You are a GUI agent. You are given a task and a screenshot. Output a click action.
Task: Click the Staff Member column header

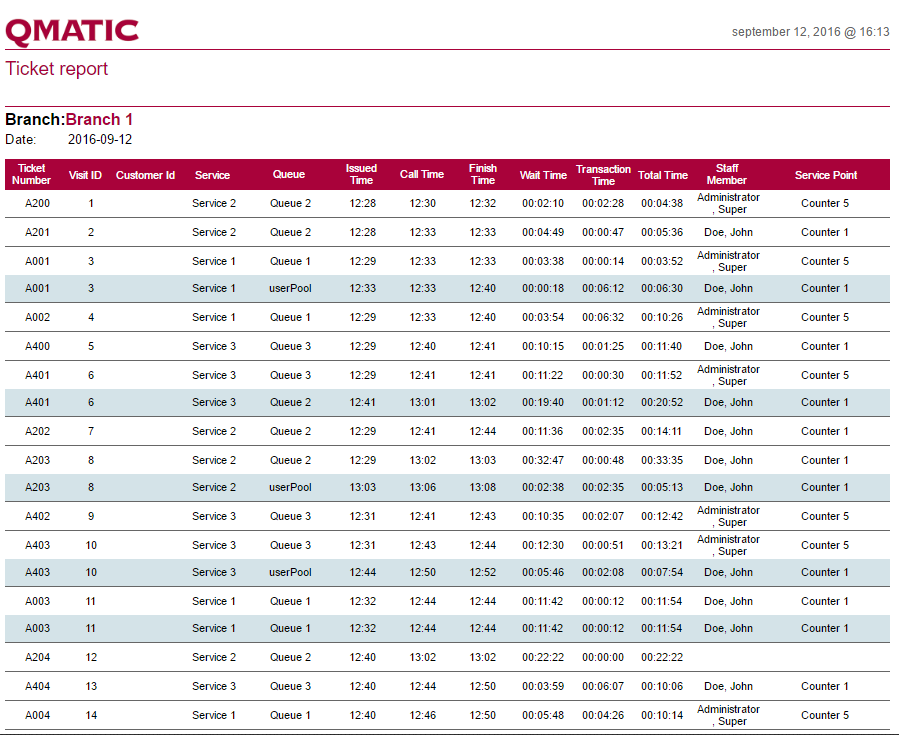click(x=727, y=174)
